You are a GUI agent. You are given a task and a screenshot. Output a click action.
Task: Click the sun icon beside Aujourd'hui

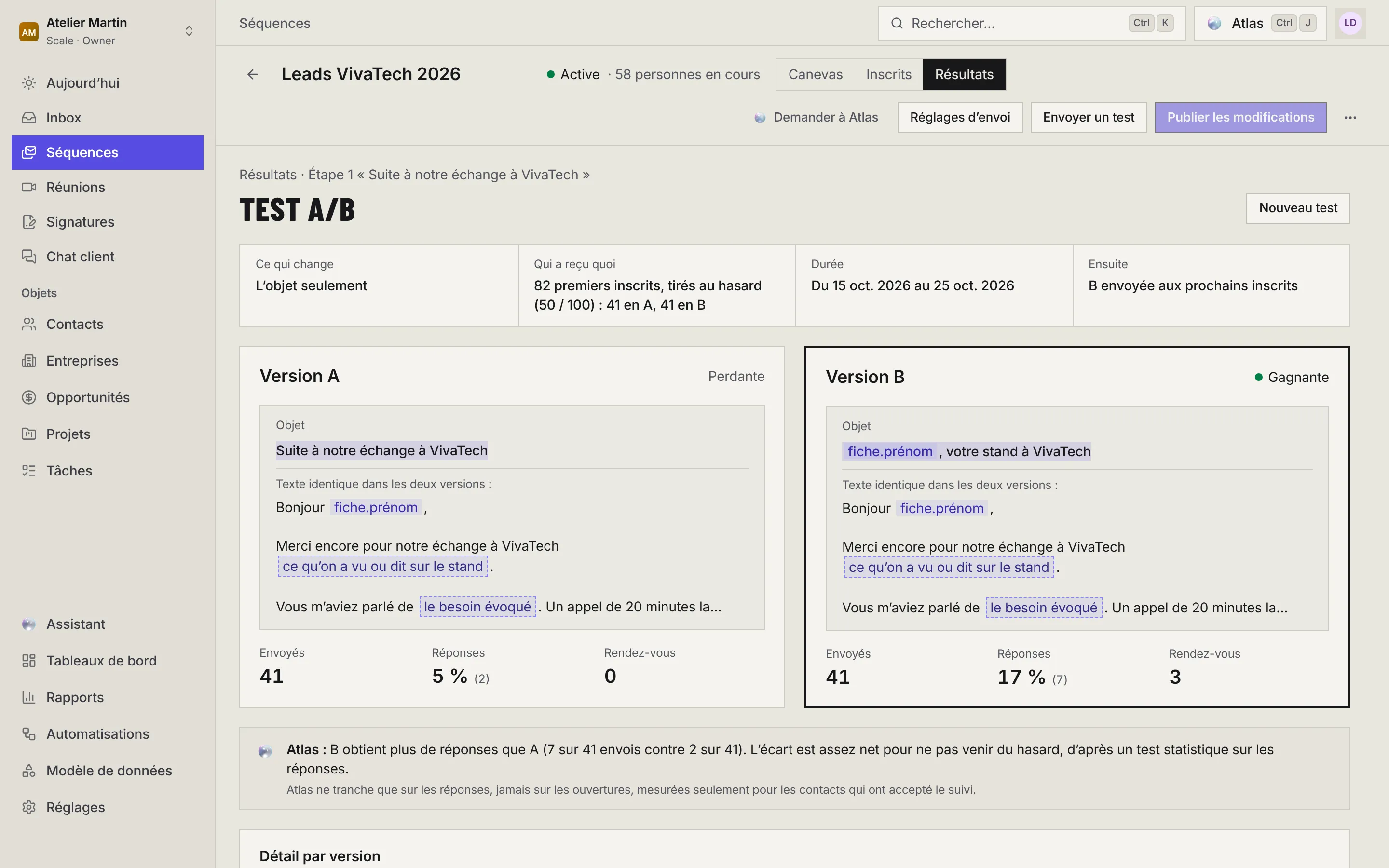pos(29,83)
